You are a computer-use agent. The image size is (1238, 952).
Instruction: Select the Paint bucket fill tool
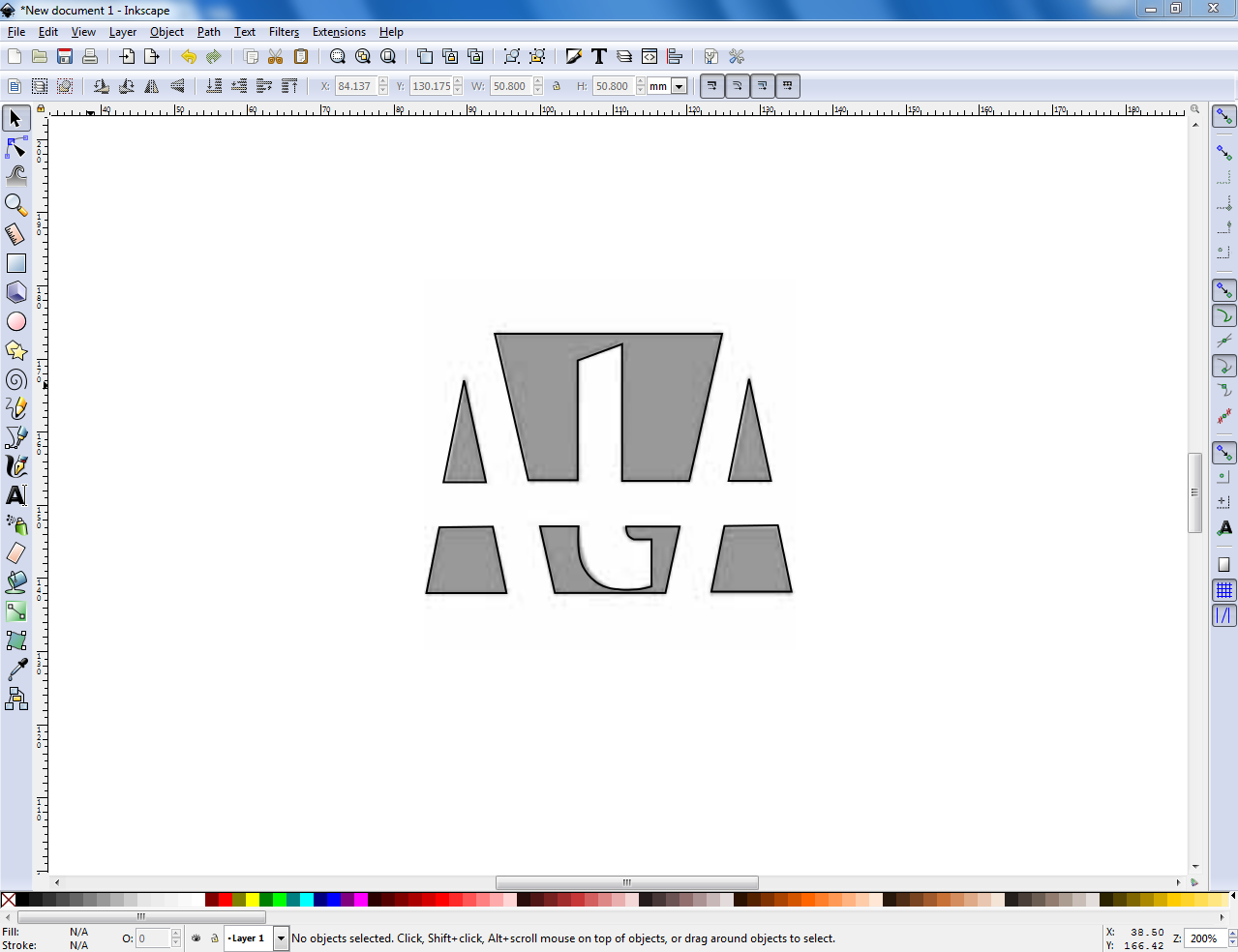[x=15, y=582]
